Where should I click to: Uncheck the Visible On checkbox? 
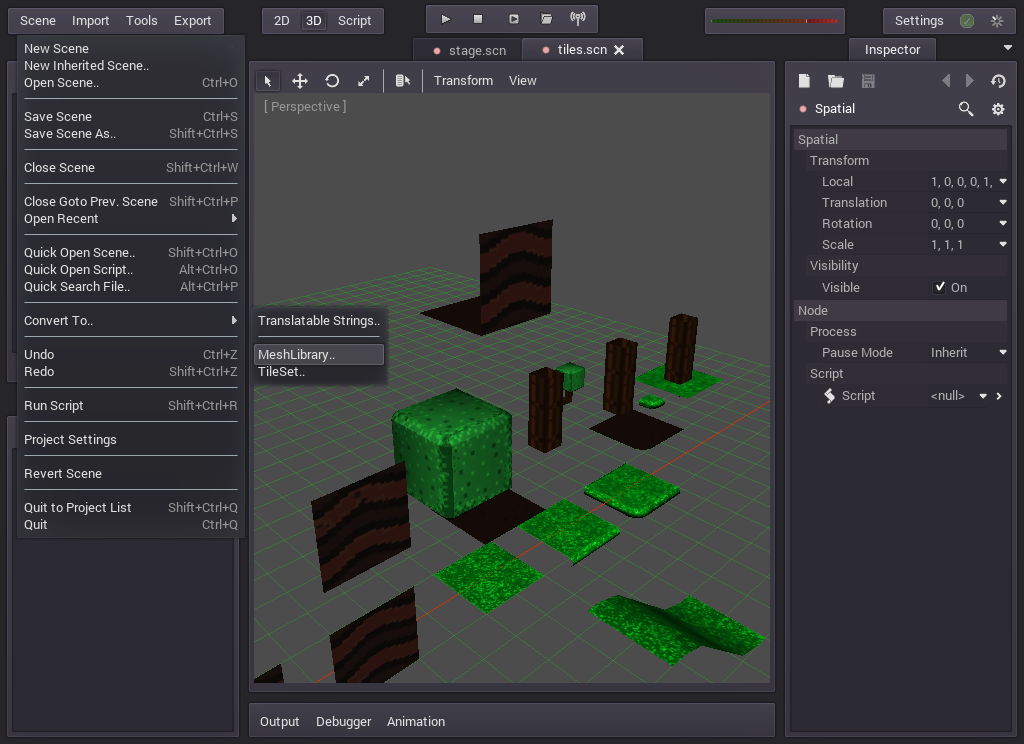940,287
